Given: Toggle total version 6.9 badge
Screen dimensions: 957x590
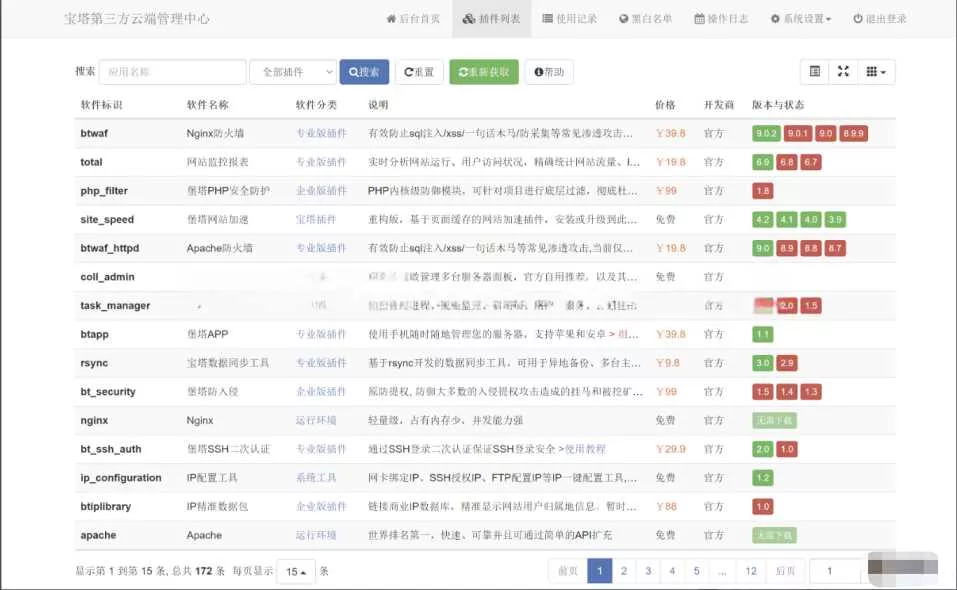Looking at the screenshot, I should pos(763,162).
